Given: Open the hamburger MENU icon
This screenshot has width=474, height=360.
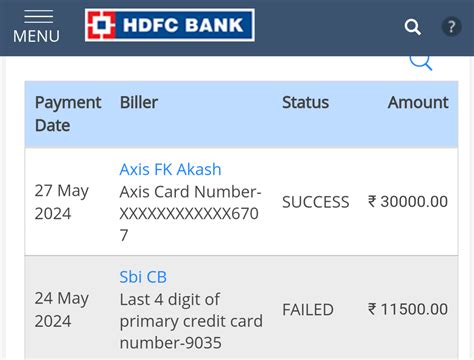Looking at the screenshot, I should 38,17.
